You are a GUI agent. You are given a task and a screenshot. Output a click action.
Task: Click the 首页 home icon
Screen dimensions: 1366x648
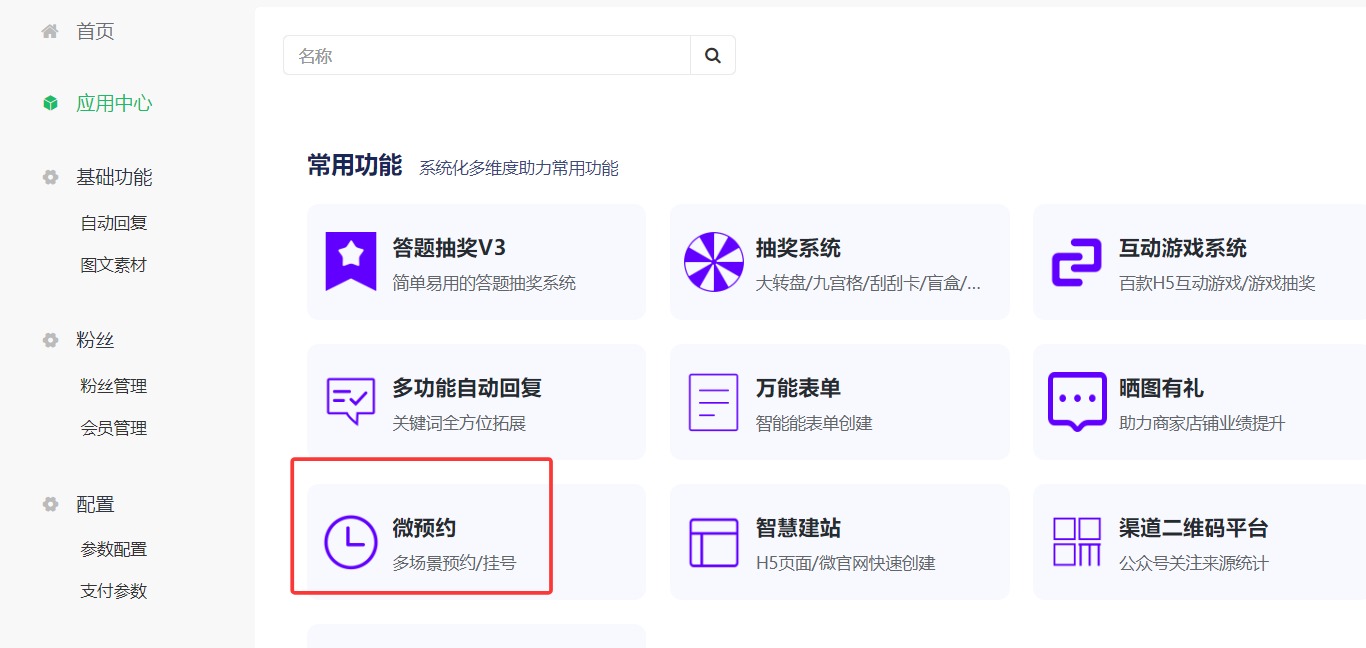tap(49, 30)
